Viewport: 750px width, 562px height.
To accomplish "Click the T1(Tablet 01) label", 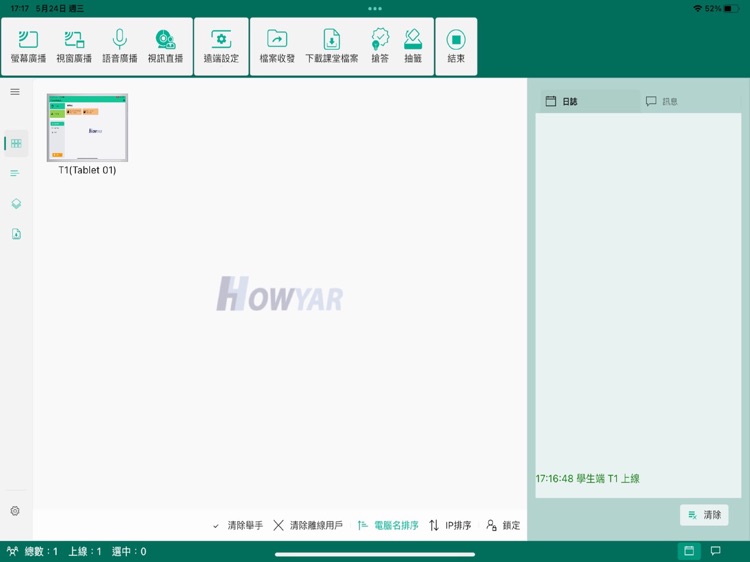I will click(87, 170).
